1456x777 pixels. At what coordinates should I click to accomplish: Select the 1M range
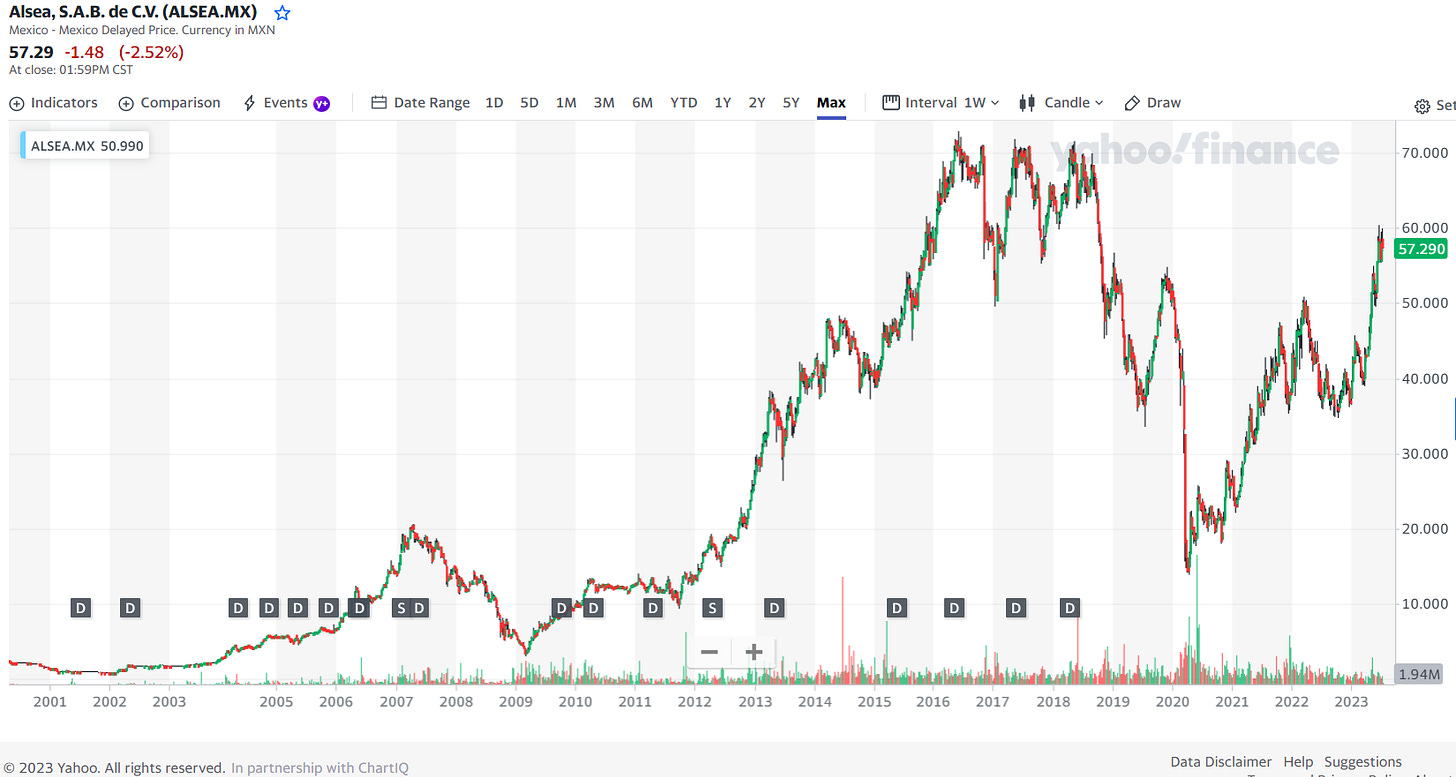coord(566,103)
